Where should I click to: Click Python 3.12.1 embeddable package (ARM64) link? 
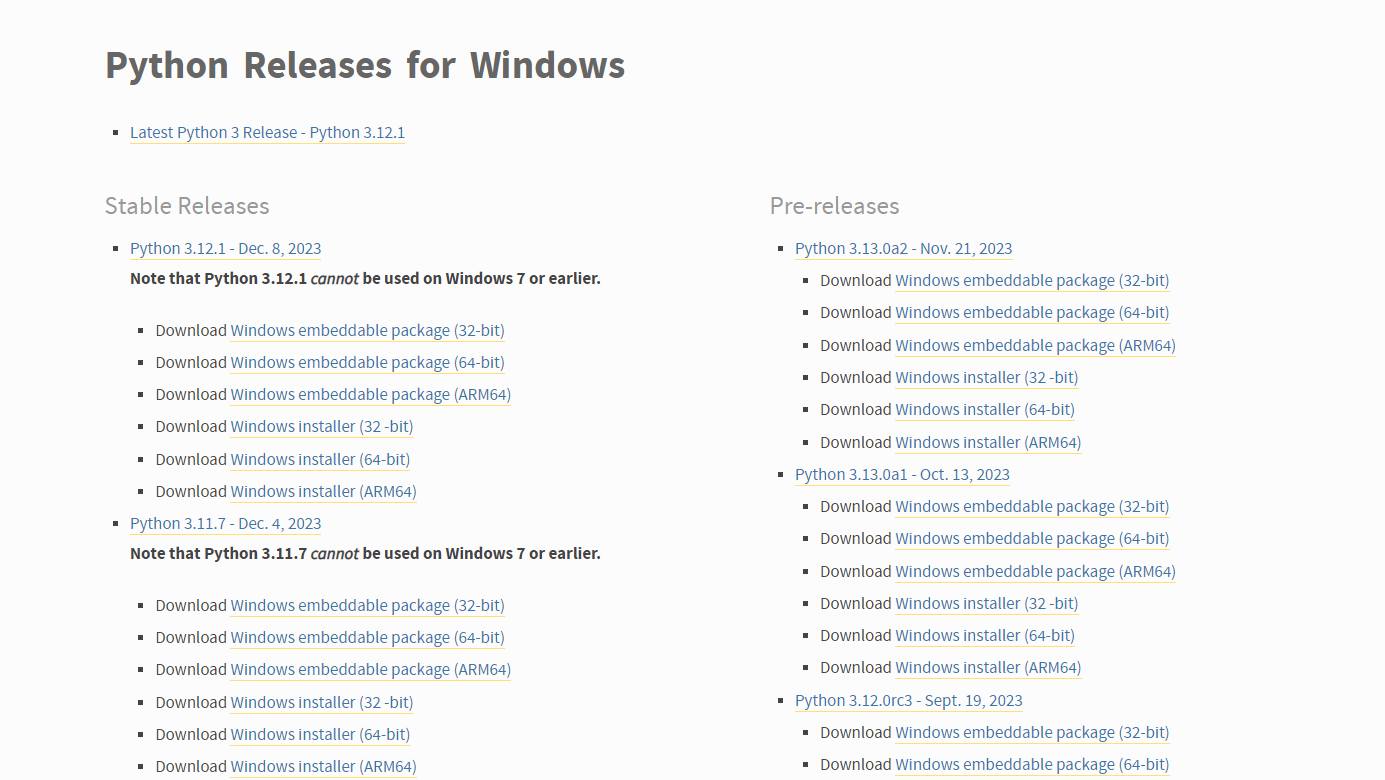click(x=370, y=395)
